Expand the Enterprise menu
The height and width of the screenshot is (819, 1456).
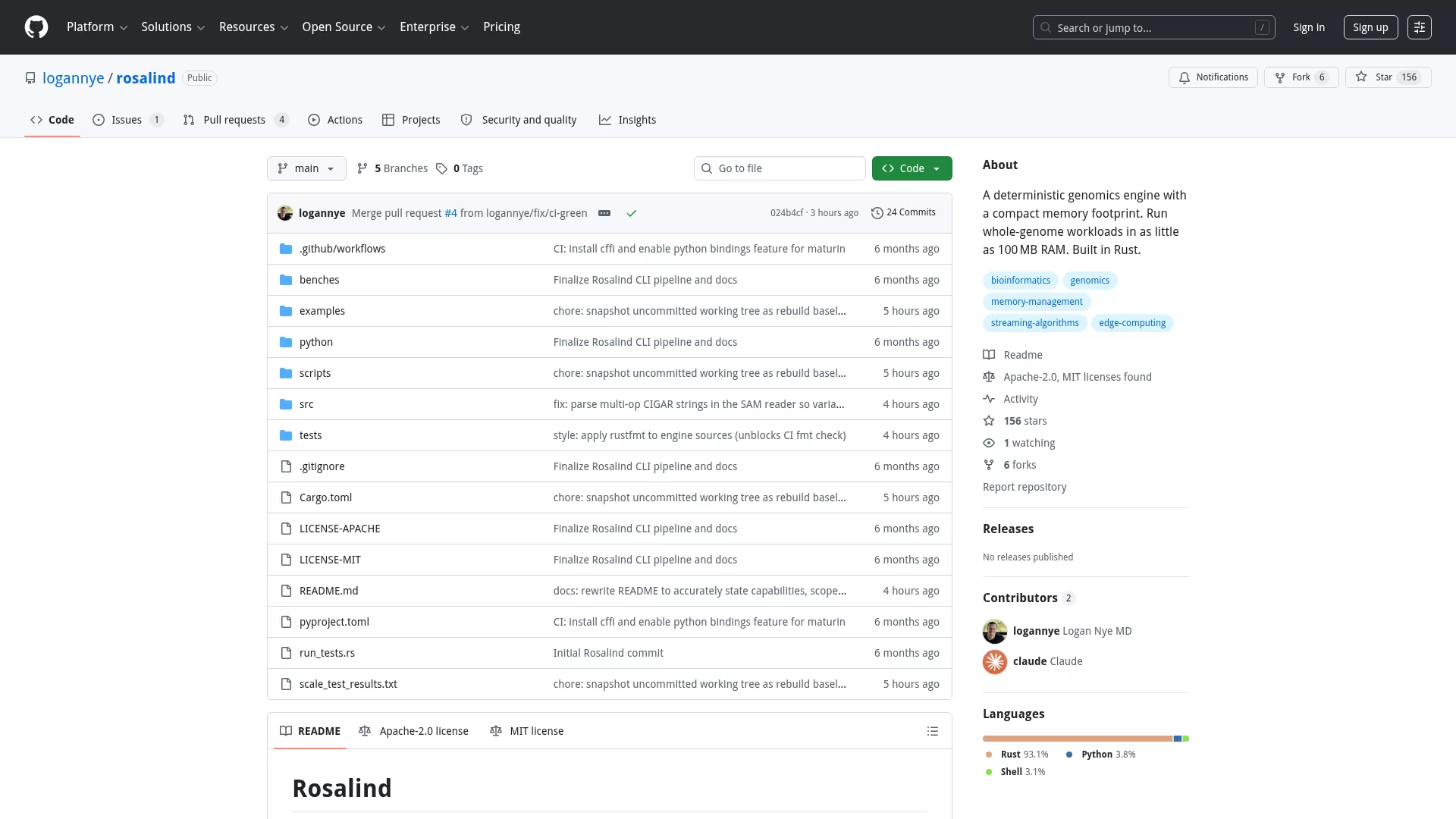pos(434,27)
